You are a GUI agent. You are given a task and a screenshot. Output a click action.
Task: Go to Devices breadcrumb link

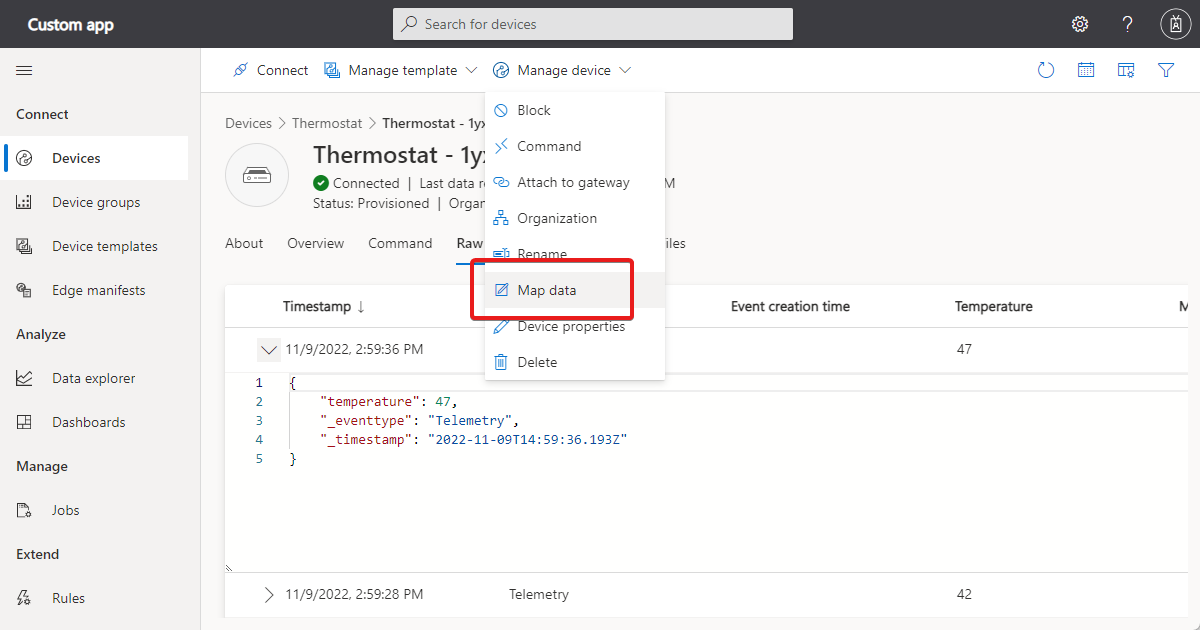tap(248, 123)
